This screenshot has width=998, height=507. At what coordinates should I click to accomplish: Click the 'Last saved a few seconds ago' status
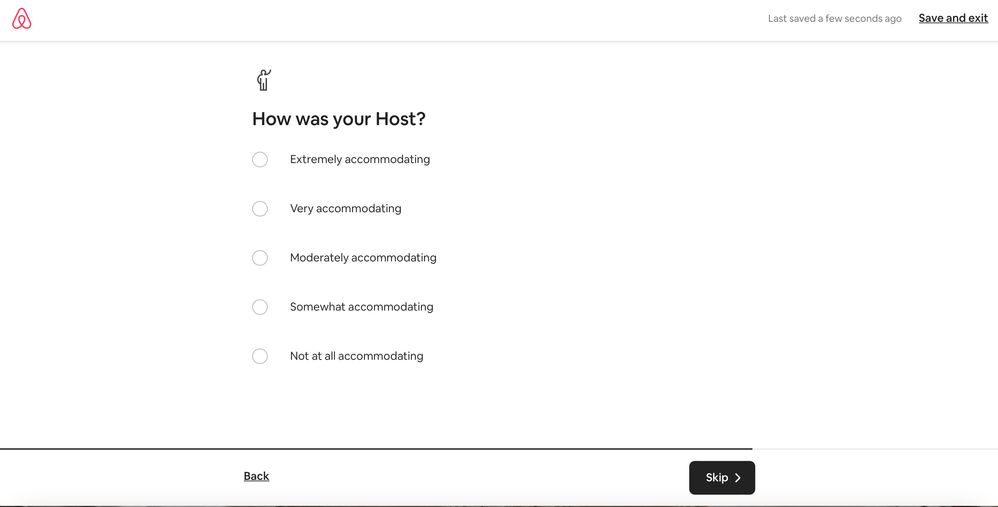coord(834,19)
